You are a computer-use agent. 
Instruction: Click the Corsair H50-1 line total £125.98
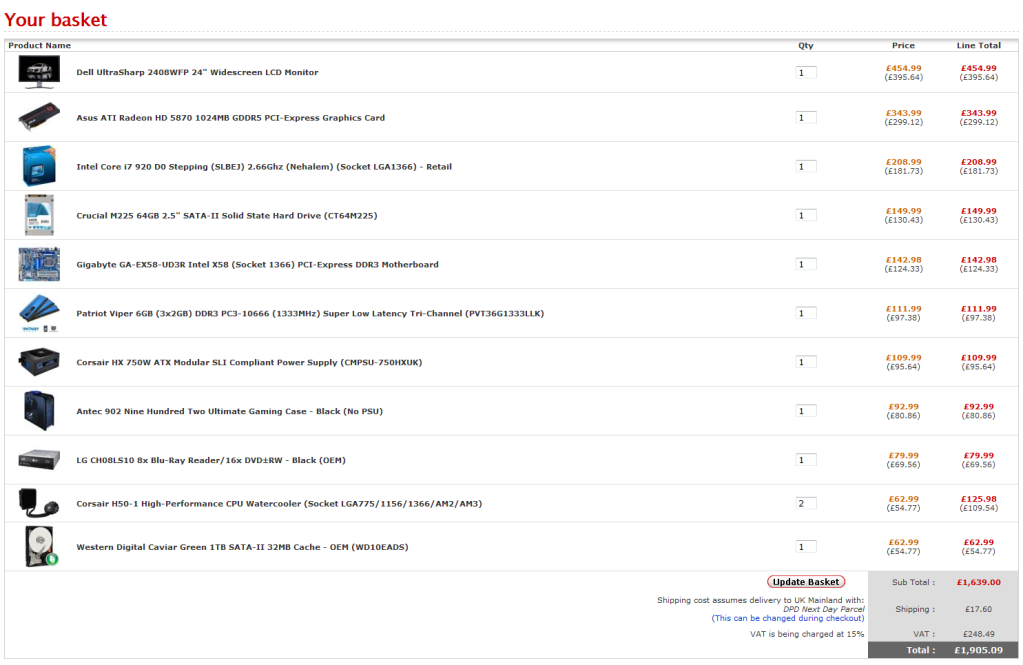[979, 499]
